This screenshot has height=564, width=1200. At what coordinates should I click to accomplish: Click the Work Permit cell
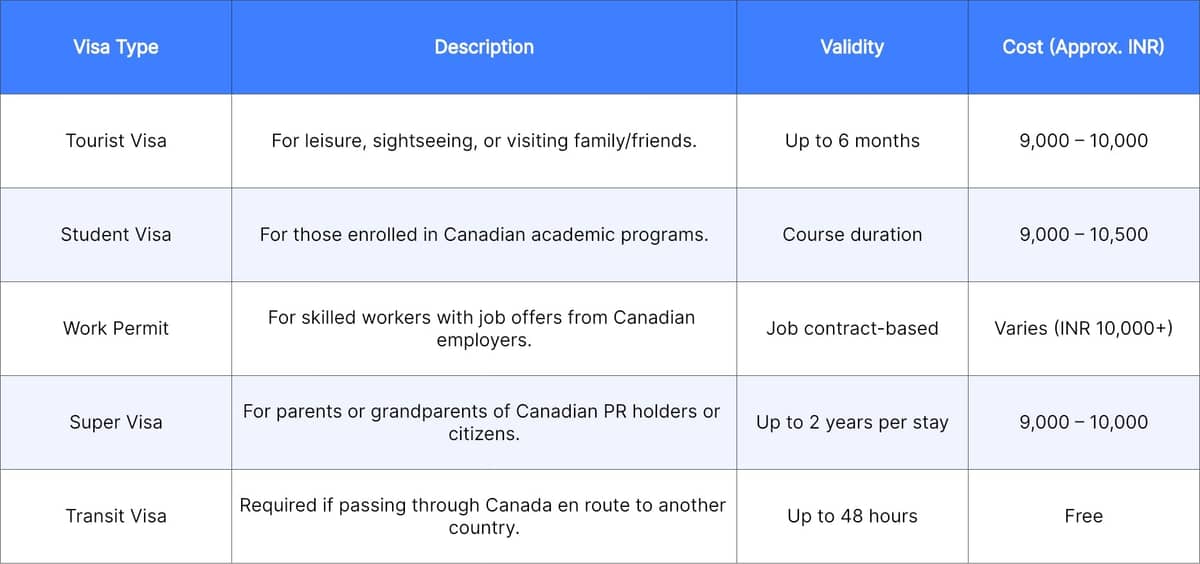click(x=116, y=328)
